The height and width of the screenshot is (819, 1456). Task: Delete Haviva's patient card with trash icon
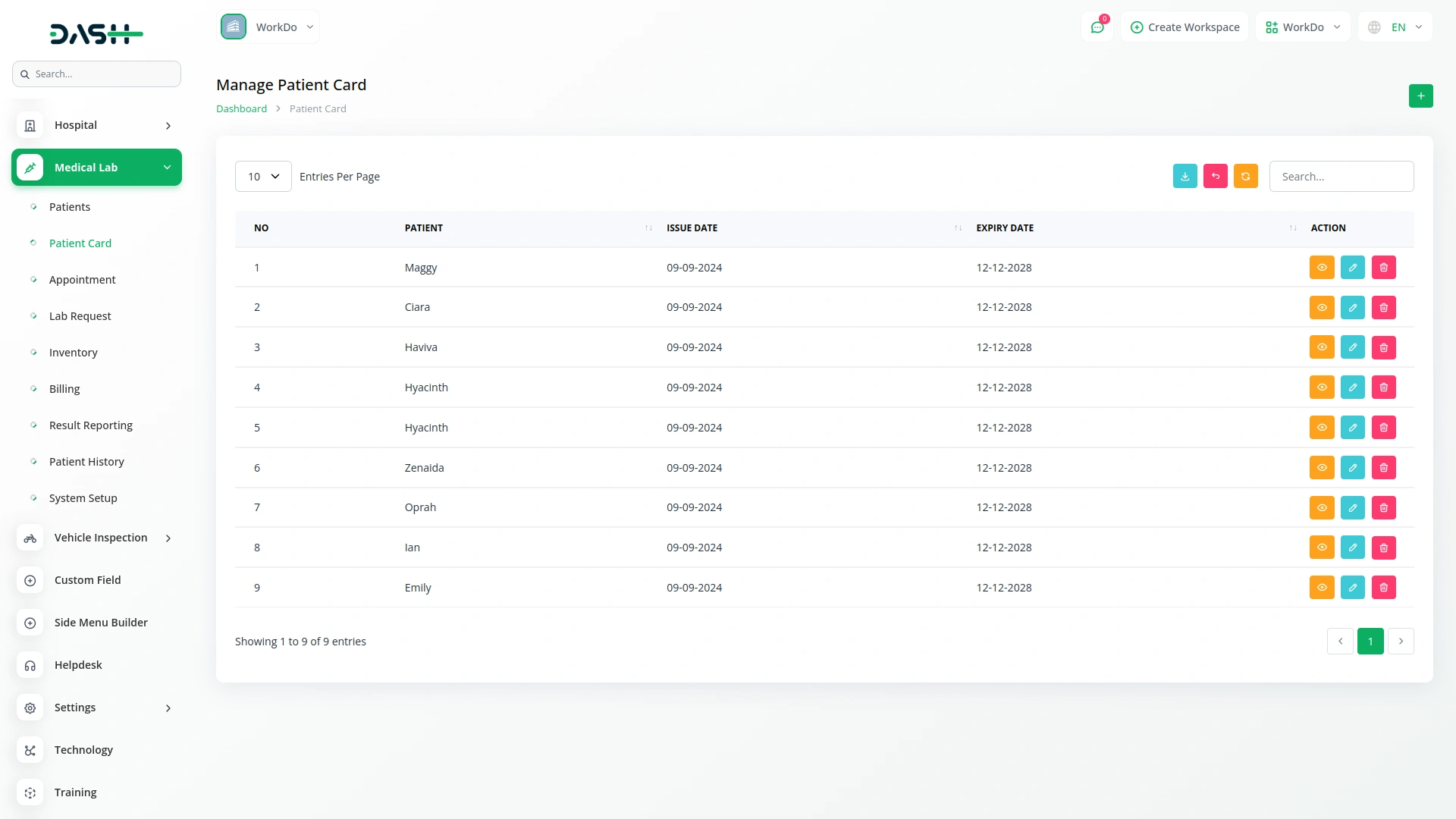tap(1383, 347)
